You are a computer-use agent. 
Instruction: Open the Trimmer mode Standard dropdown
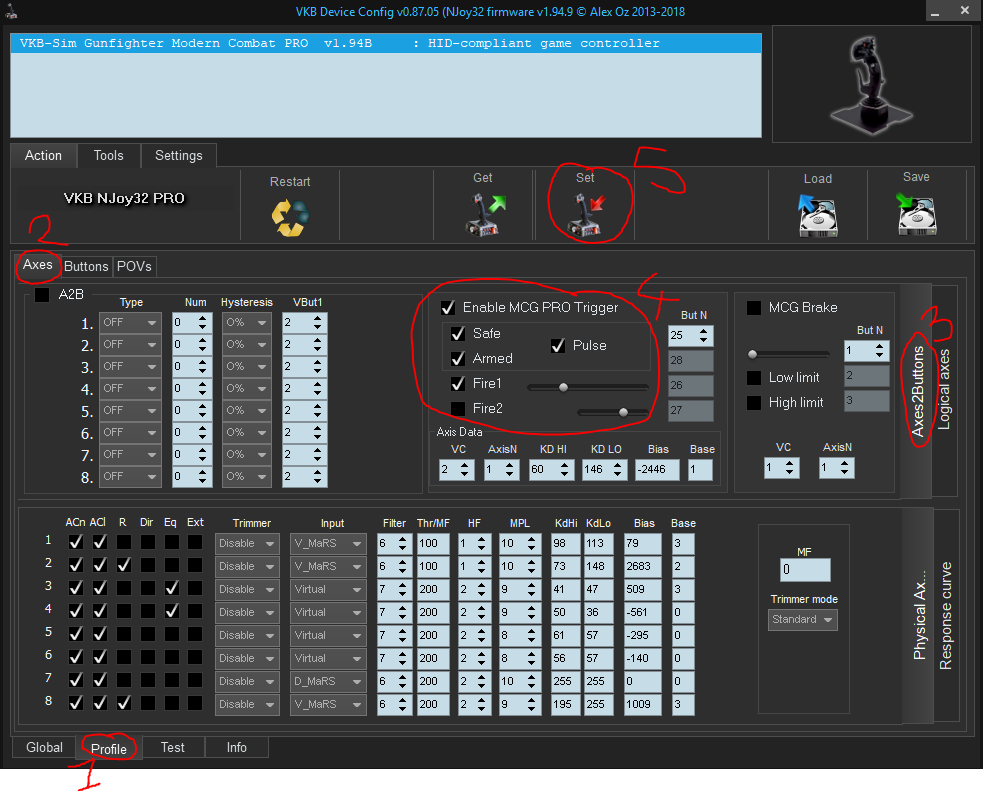click(802, 619)
